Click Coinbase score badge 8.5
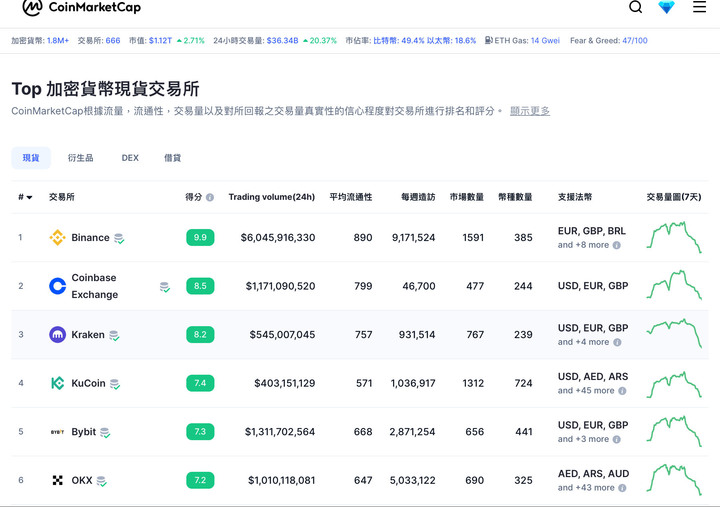The image size is (720, 507). point(200,286)
